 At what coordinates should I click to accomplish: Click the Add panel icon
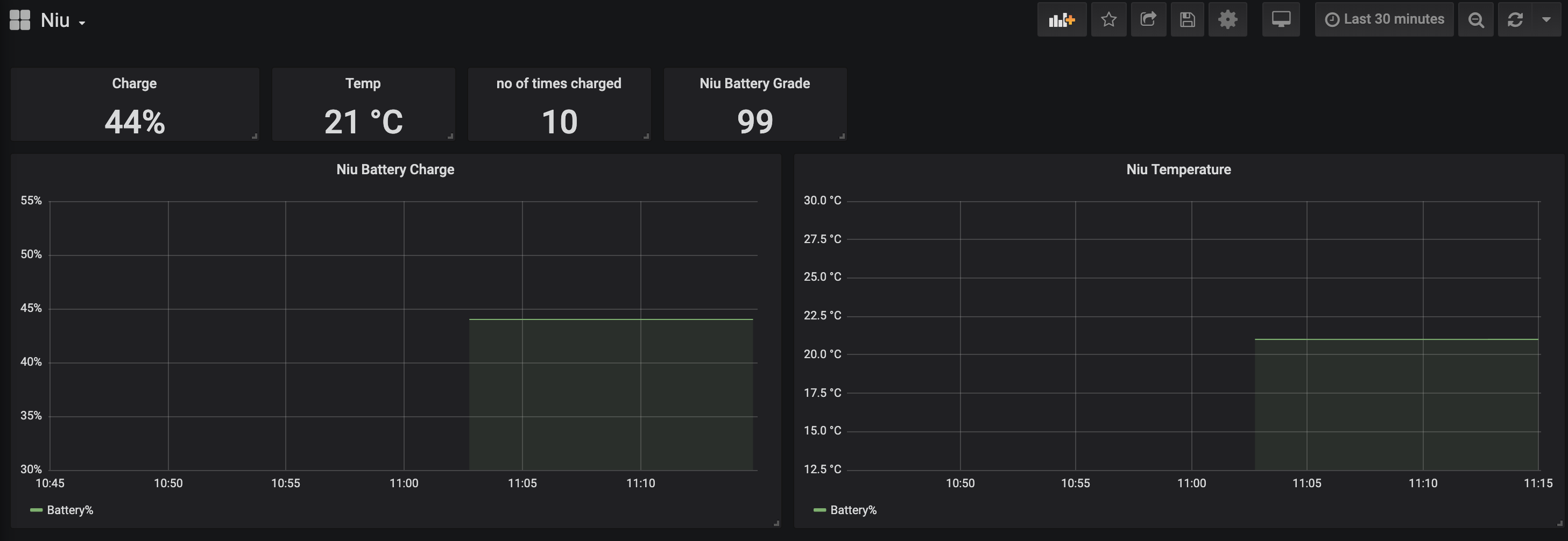(1061, 20)
